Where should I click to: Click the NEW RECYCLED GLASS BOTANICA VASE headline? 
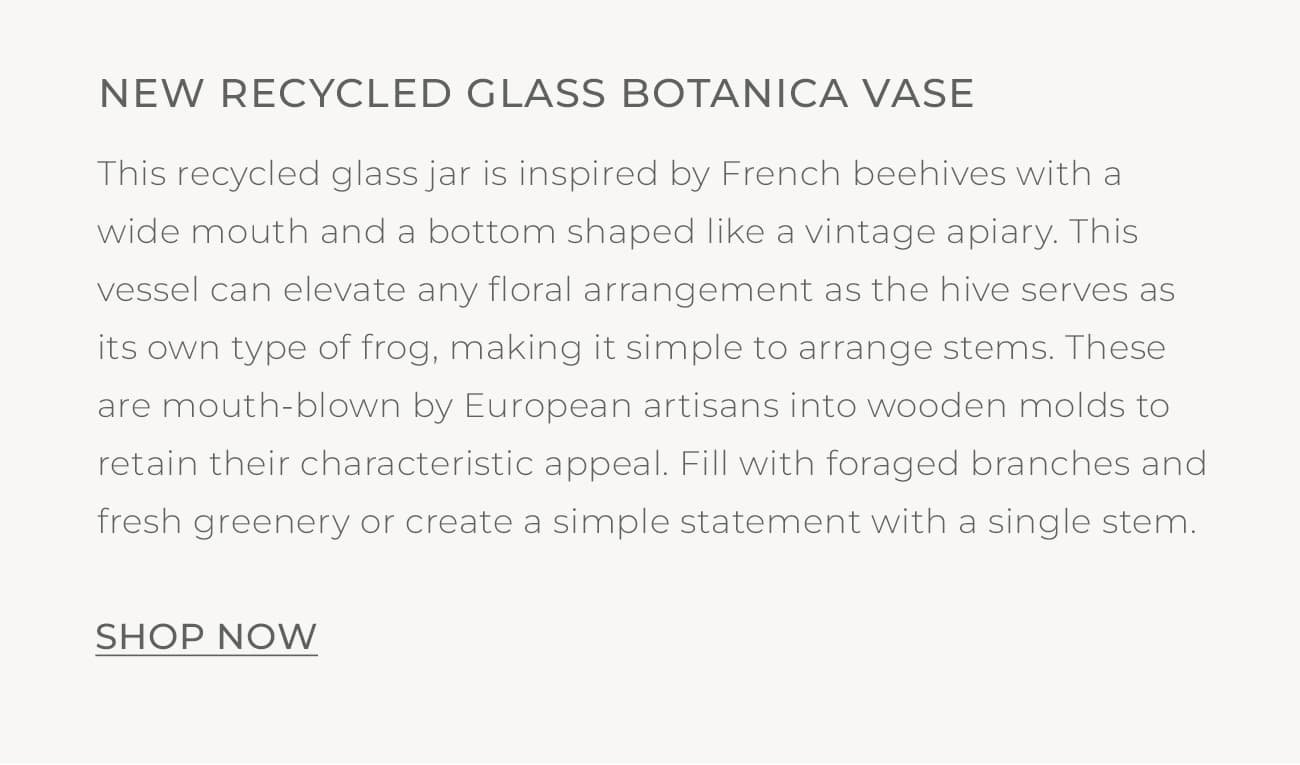click(537, 92)
